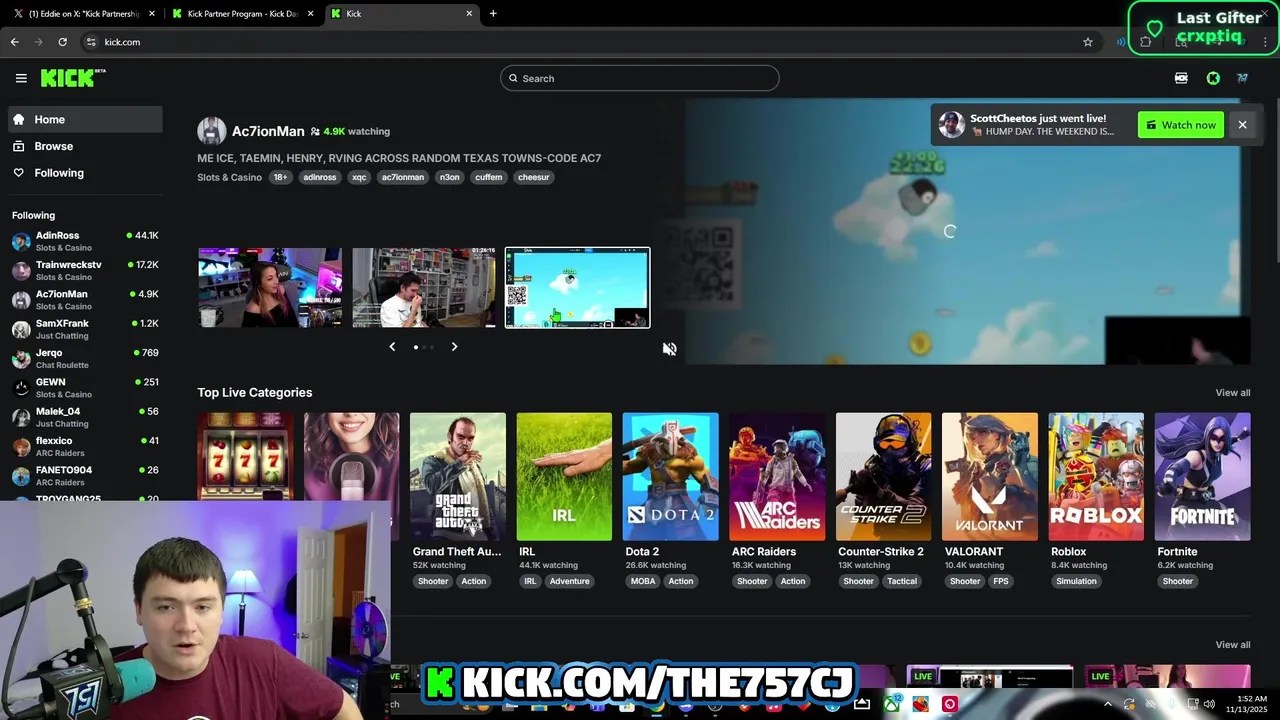Open ScottCheetos avatar in the notification
The image size is (1280, 720).
click(x=952, y=125)
